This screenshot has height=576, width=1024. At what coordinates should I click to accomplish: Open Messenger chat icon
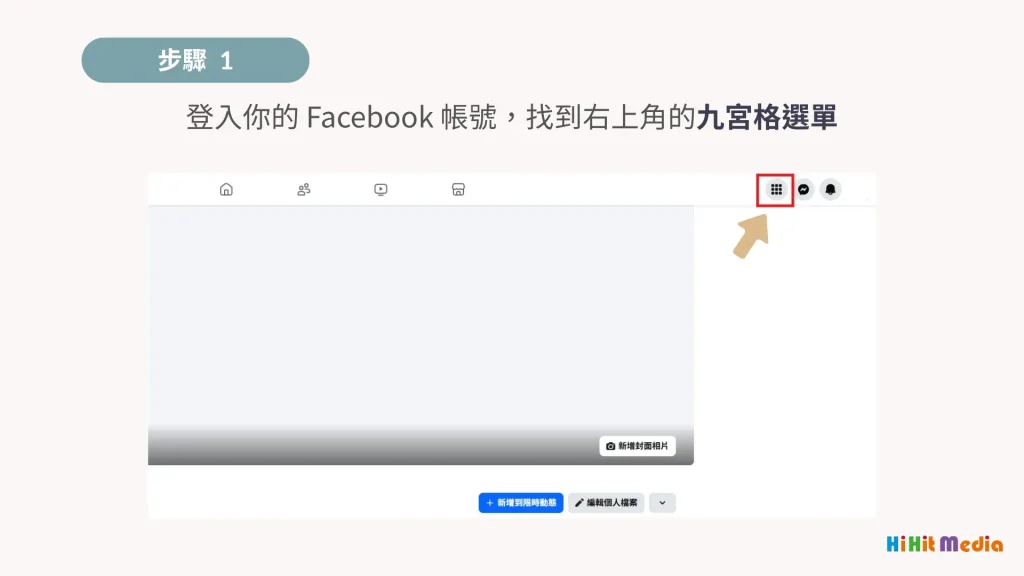[x=803, y=189]
